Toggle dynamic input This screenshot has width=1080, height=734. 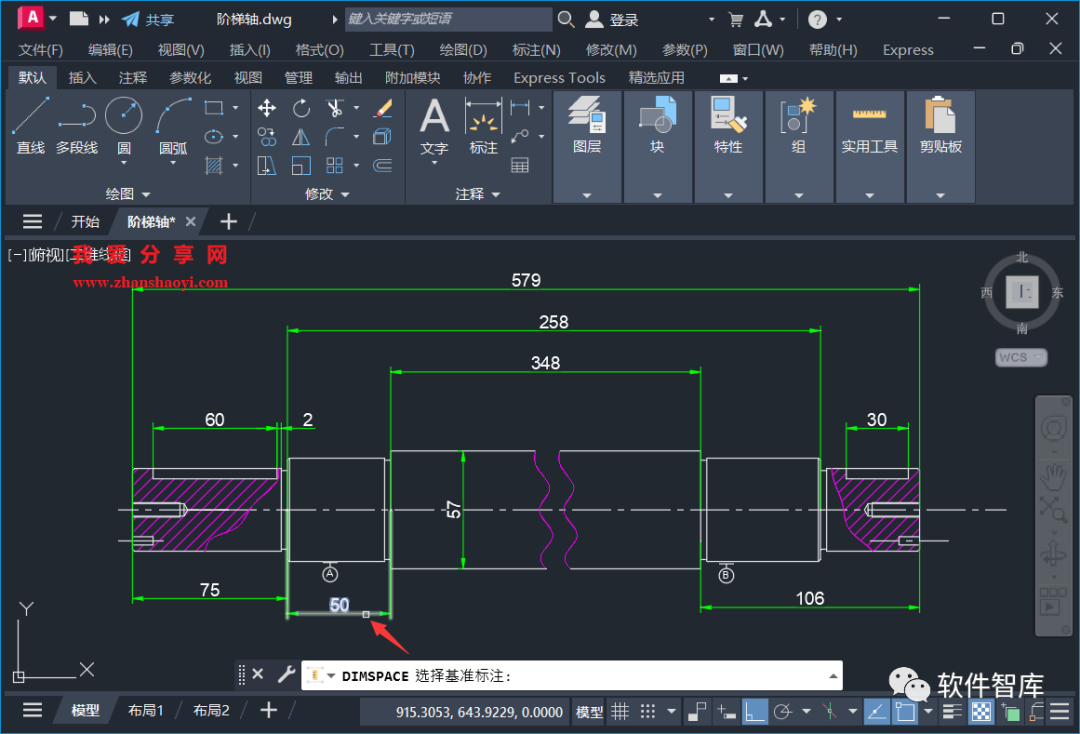(x=726, y=711)
